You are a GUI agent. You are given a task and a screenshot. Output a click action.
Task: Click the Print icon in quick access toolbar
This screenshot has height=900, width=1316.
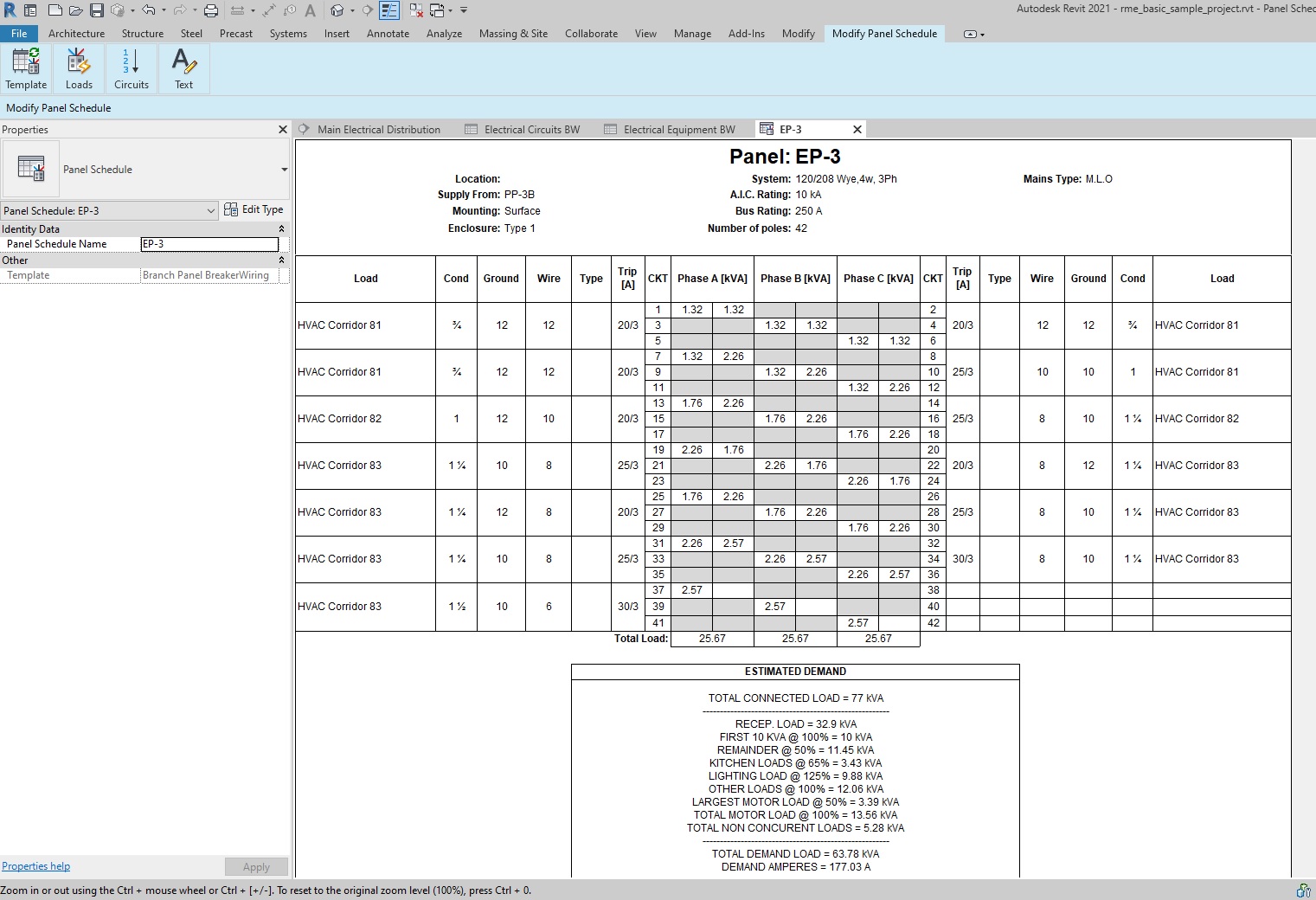tap(210, 10)
